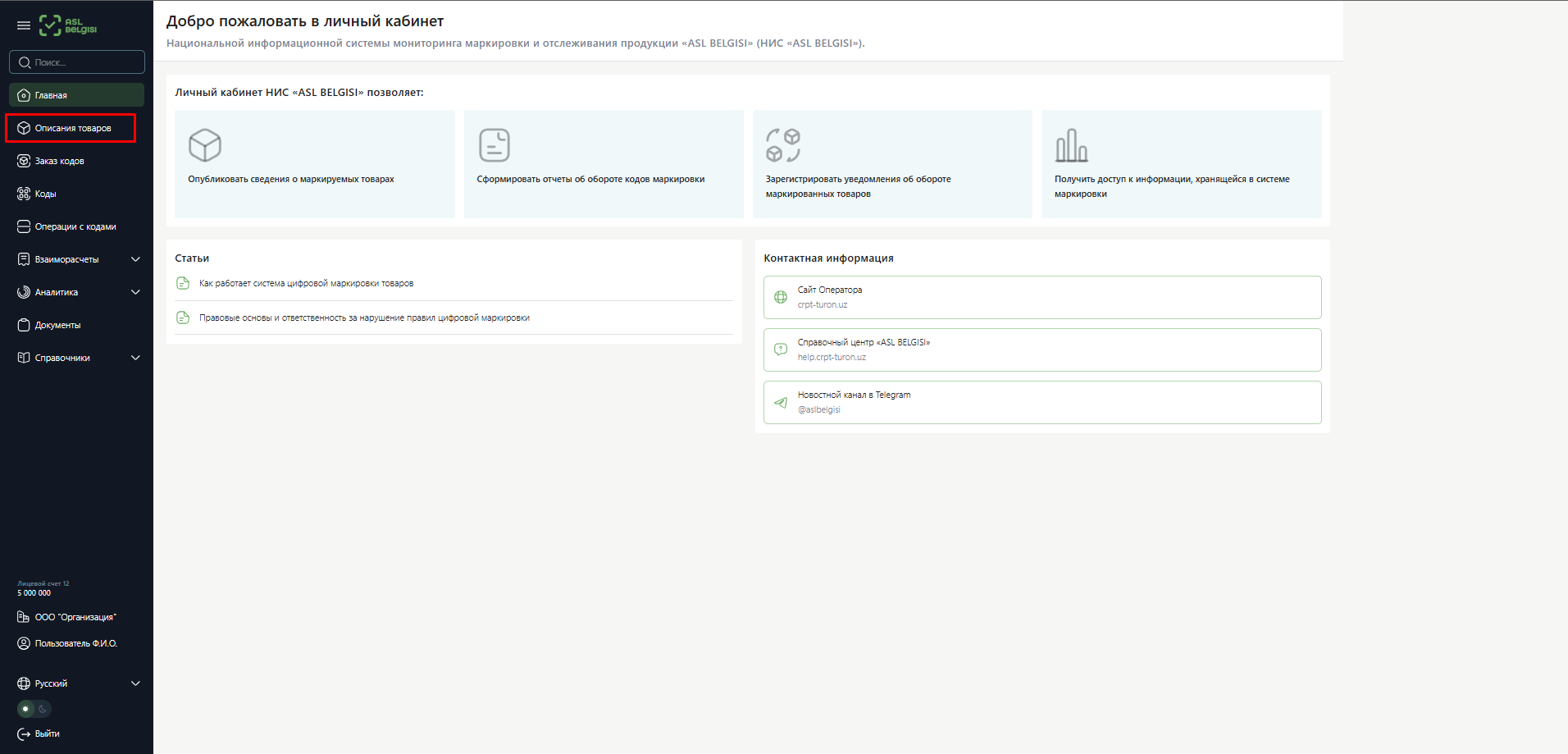Image resolution: width=1568 pixels, height=754 pixels.
Task: Click the icon beside Заказ кодов
Action: [x=24, y=161]
